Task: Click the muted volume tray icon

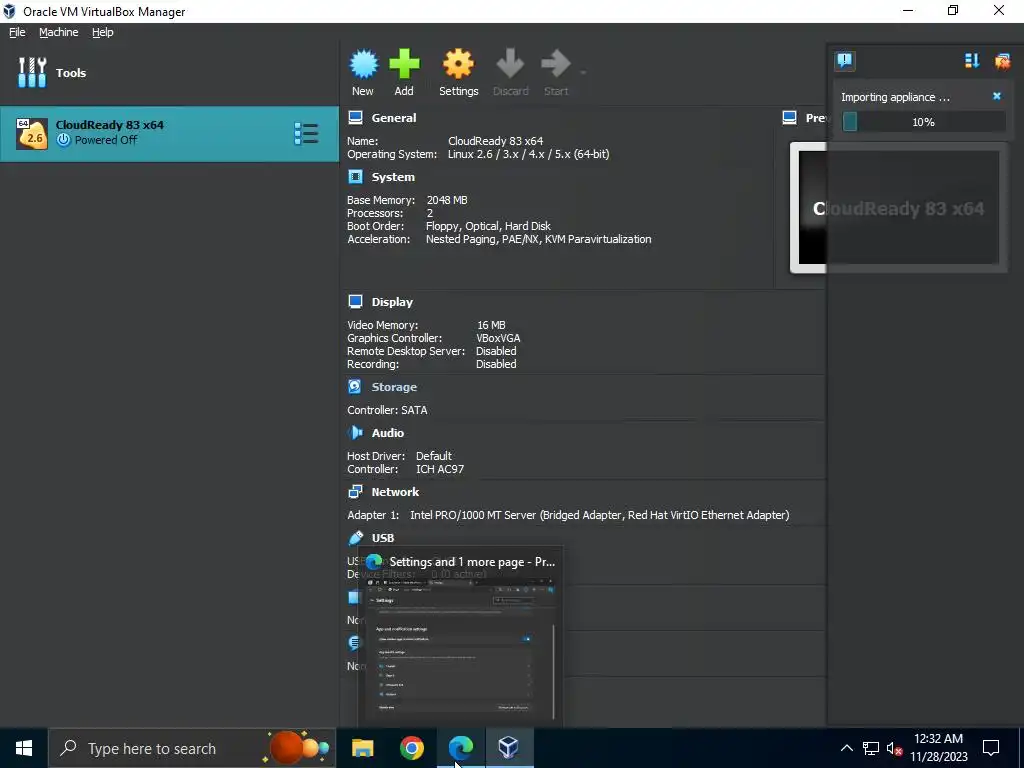Action: coord(895,748)
